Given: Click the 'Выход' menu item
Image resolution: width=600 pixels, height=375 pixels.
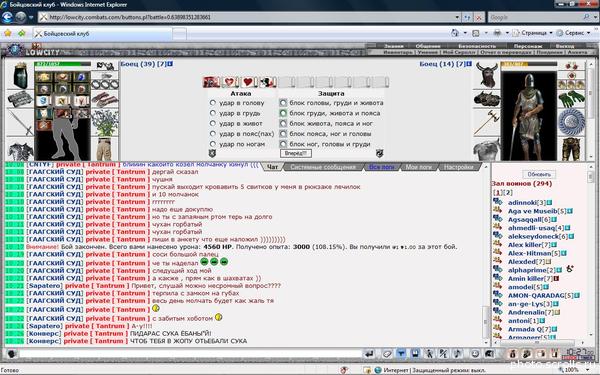Looking at the screenshot, I should 565,46.
